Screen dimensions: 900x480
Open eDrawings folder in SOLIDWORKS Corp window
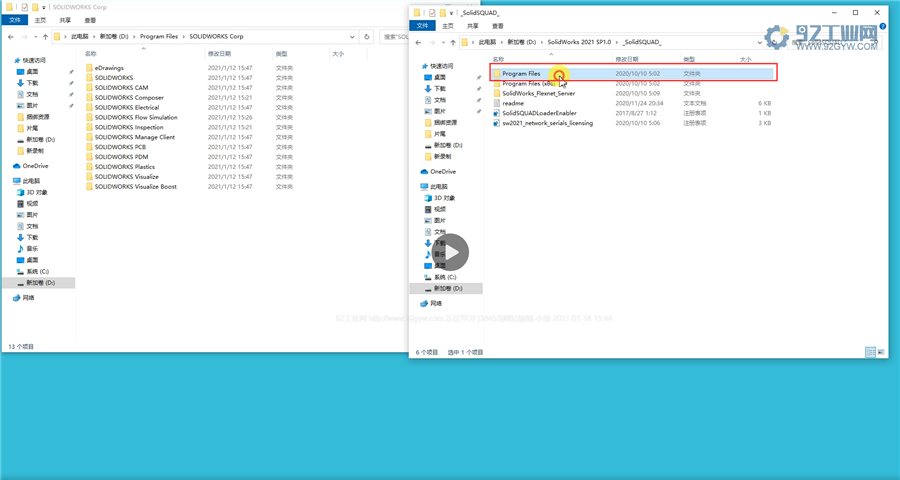click(109, 68)
